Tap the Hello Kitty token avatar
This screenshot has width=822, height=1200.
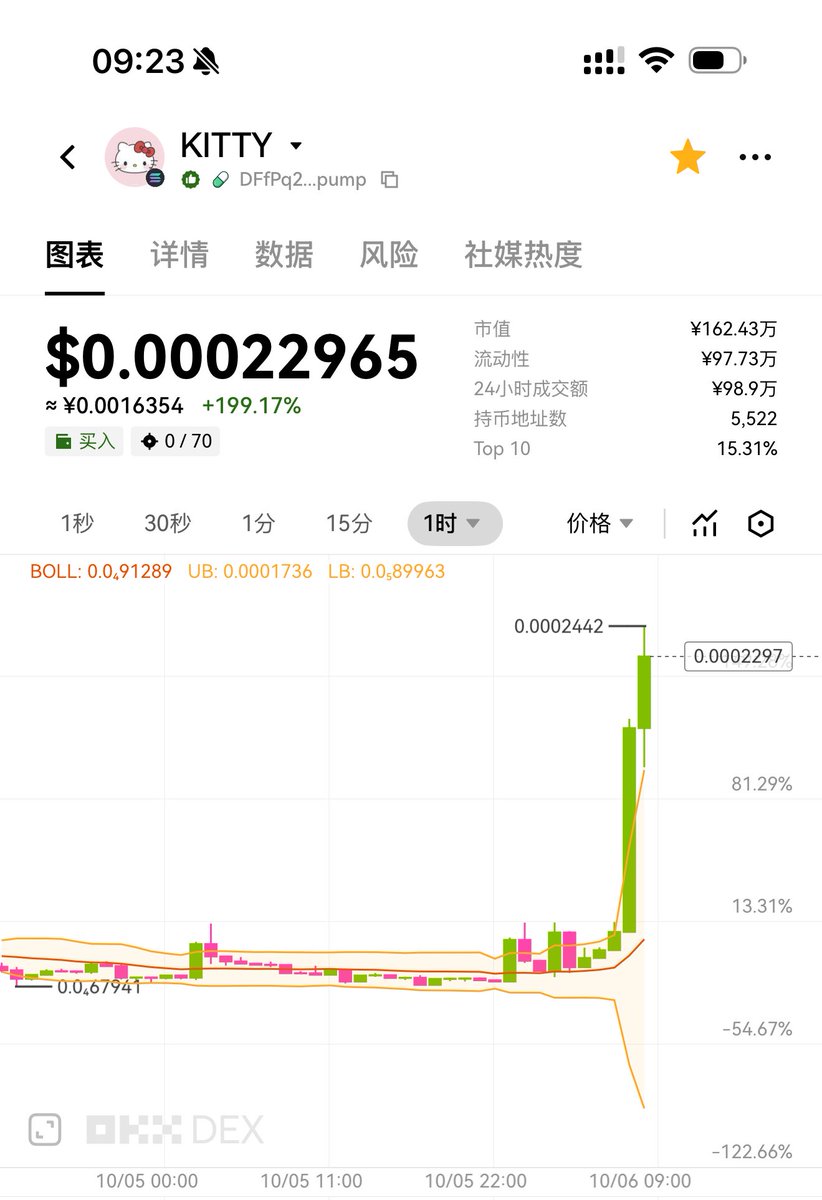point(135,157)
